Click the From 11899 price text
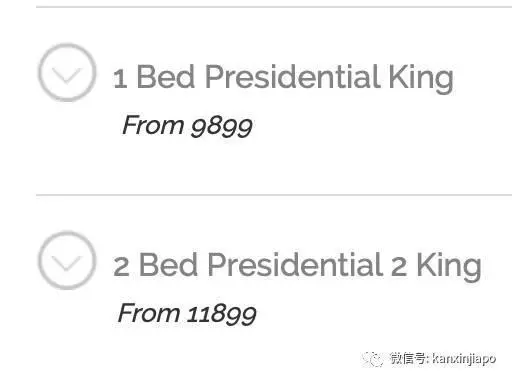This screenshot has width=512, height=382. (187, 313)
